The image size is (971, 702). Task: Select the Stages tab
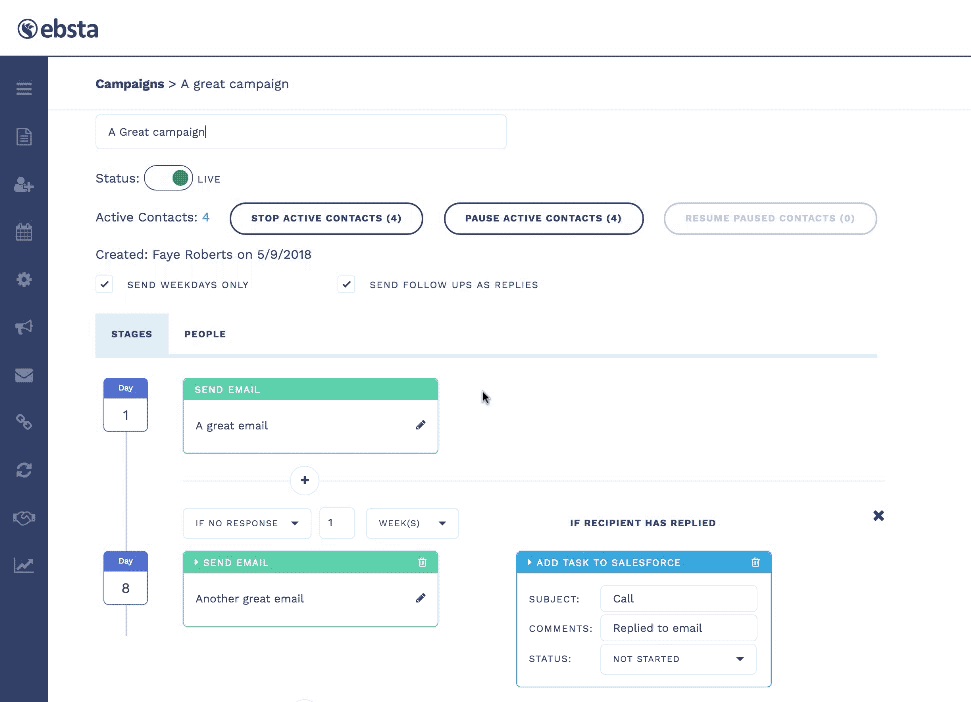click(132, 334)
